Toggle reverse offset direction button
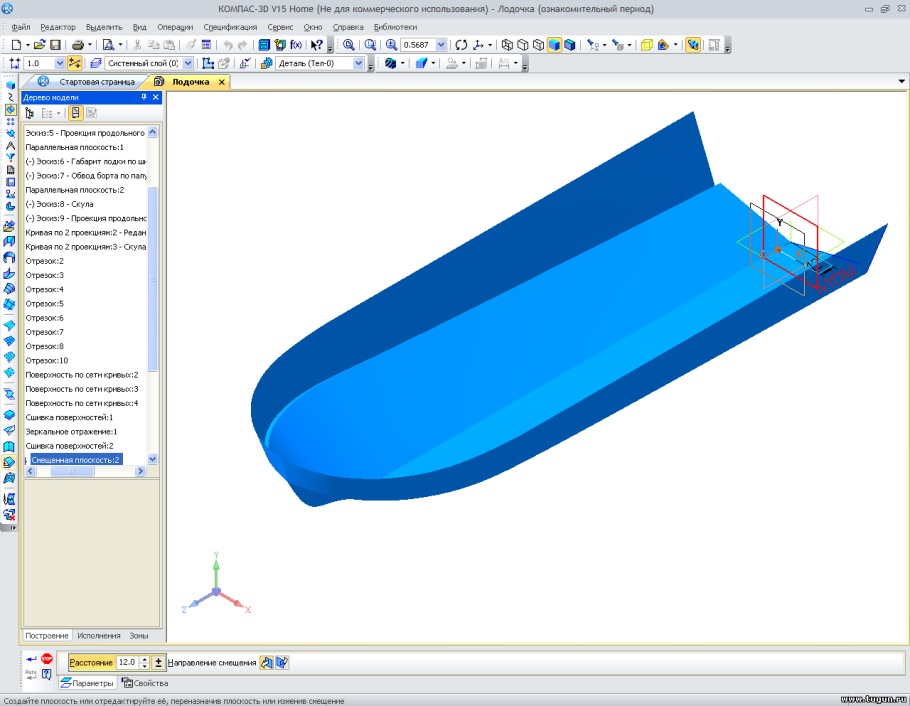The width and height of the screenshot is (910, 706). (282, 662)
